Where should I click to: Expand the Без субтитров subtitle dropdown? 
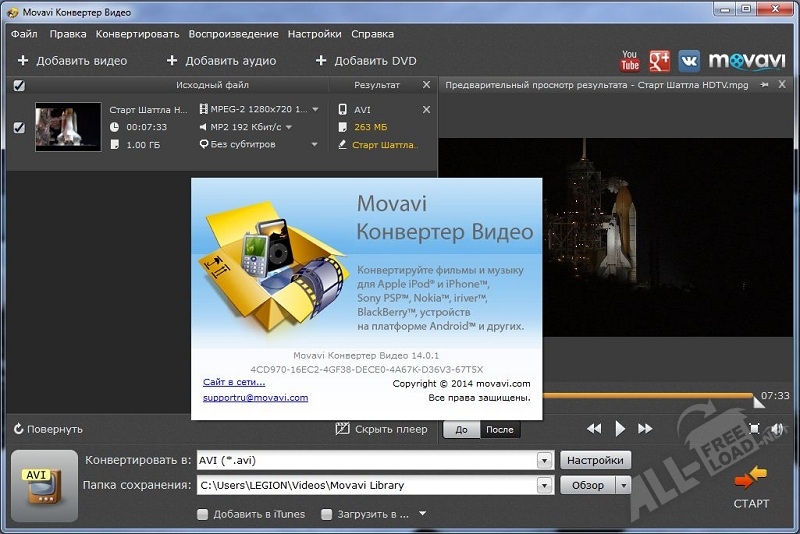pos(314,144)
